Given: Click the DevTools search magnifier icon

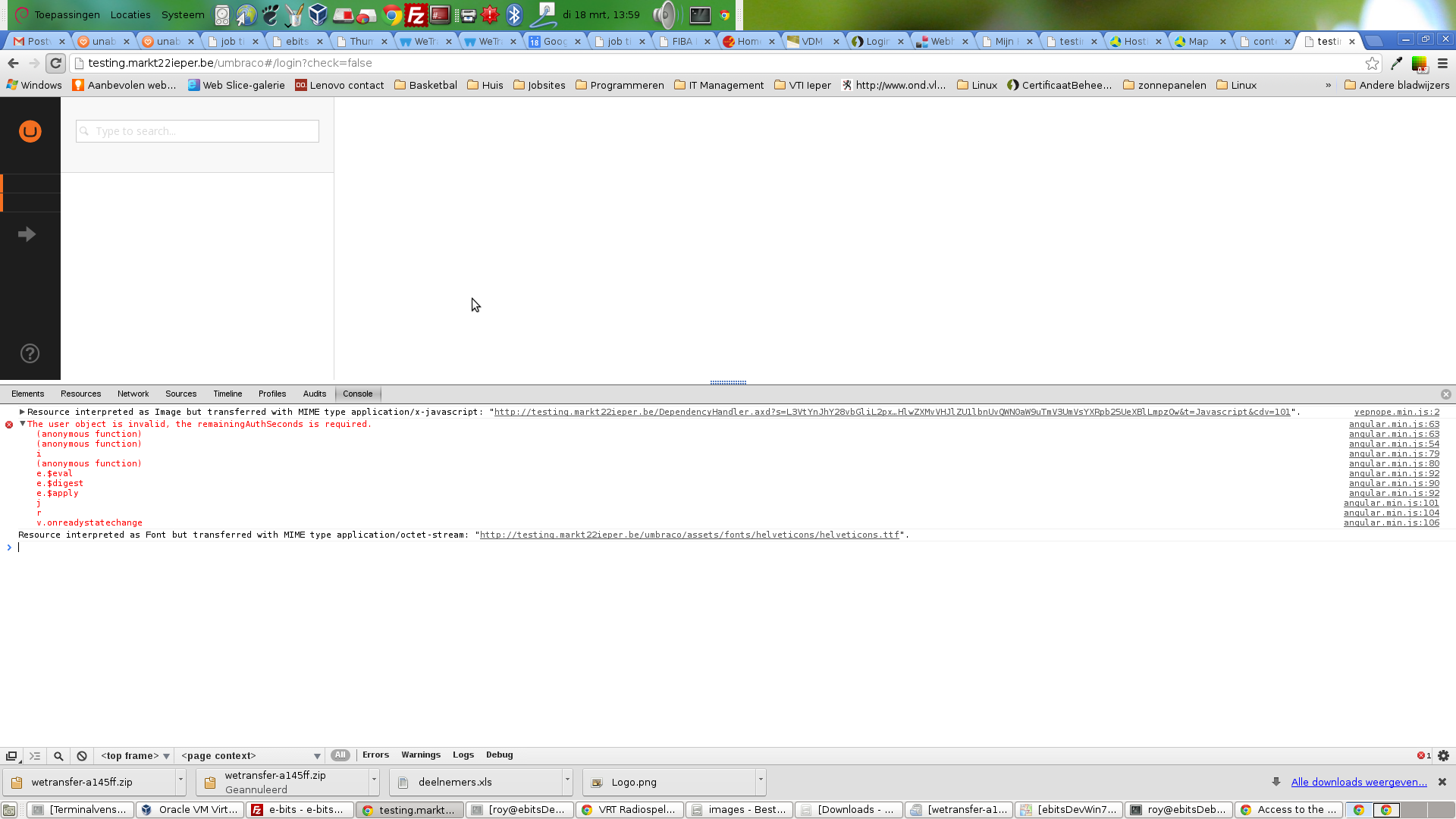Looking at the screenshot, I should click(58, 755).
